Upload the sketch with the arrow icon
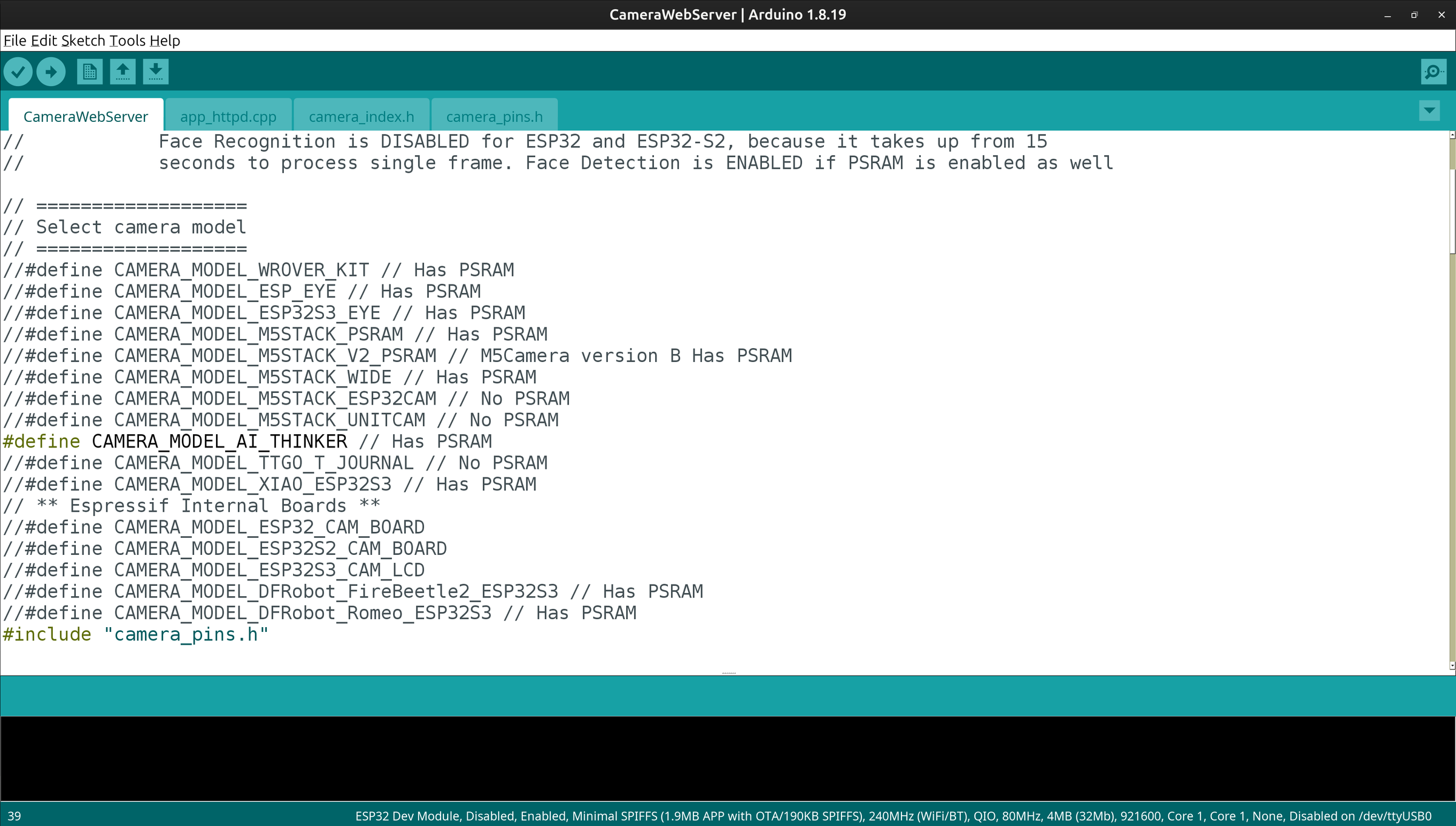Screen dimensions: 1456x826 pyautogui.click(x=50, y=71)
